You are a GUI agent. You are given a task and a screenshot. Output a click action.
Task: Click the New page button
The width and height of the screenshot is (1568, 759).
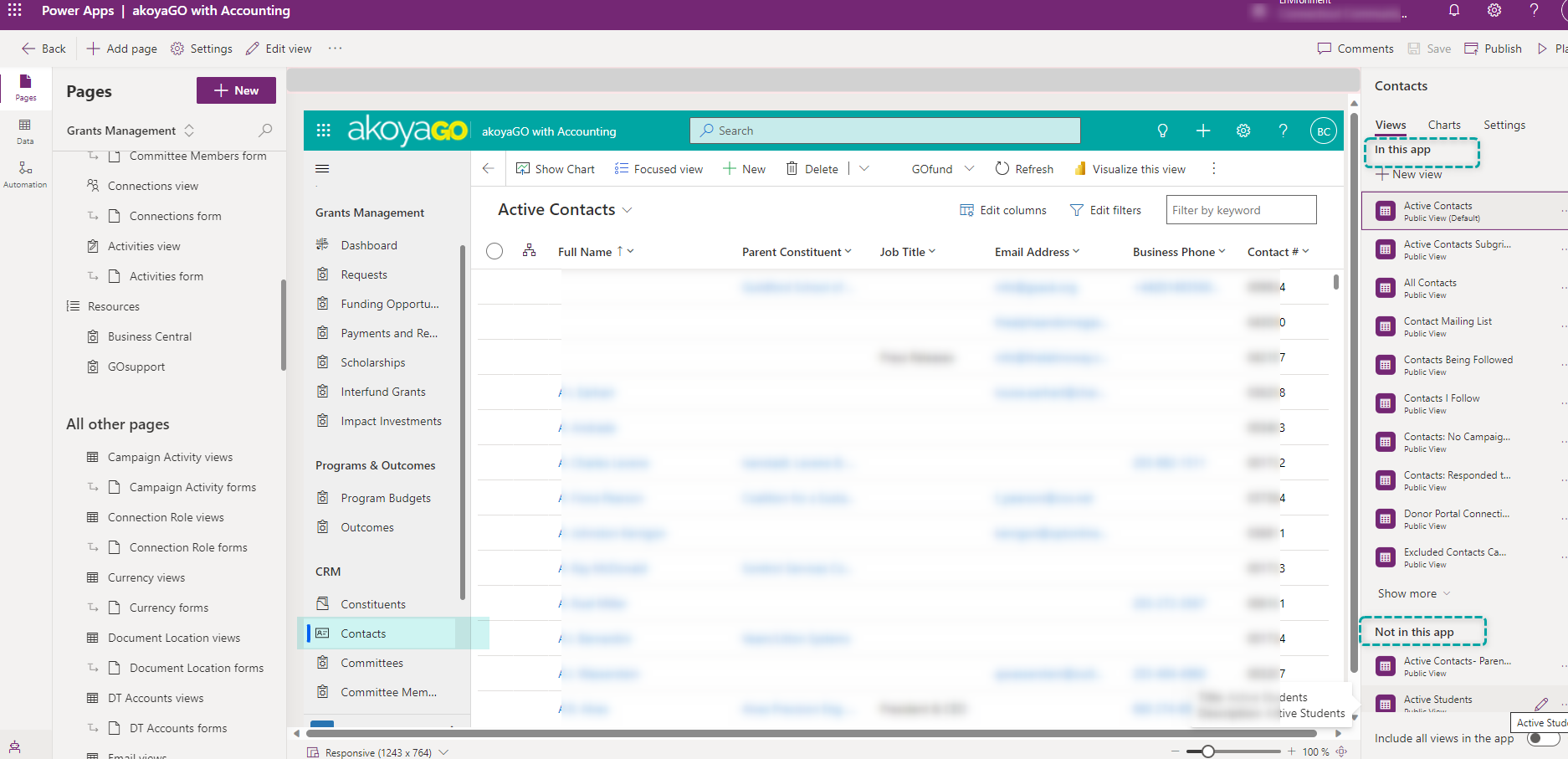pyautogui.click(x=236, y=90)
